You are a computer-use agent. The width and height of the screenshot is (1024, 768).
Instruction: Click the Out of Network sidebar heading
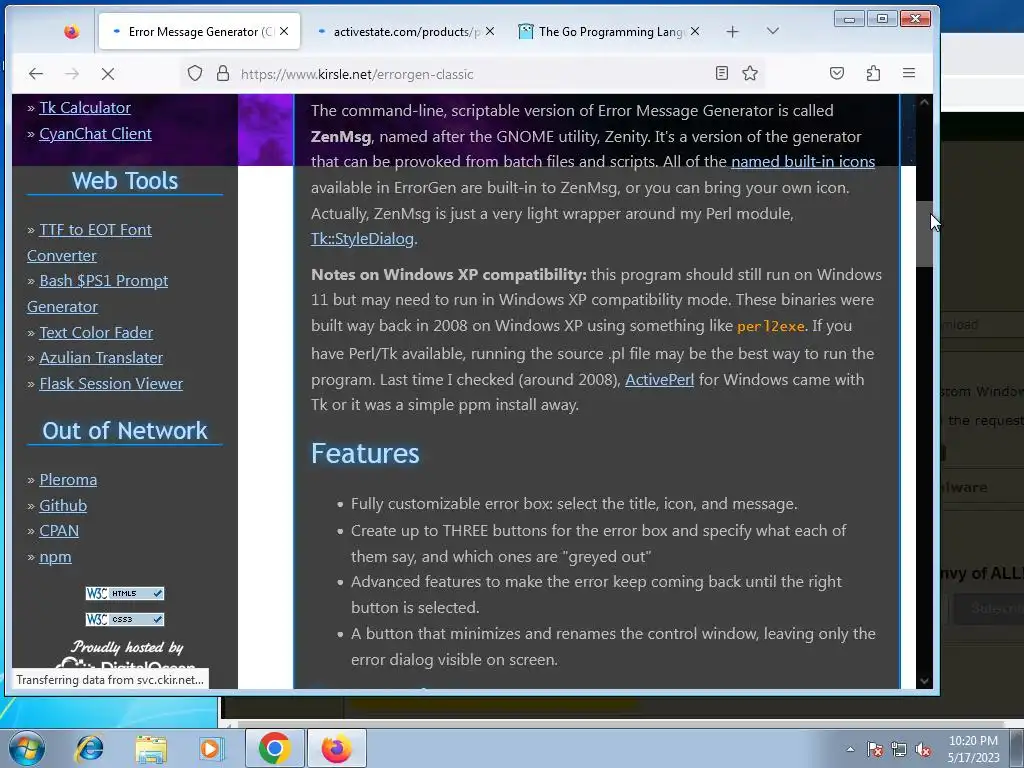(125, 431)
